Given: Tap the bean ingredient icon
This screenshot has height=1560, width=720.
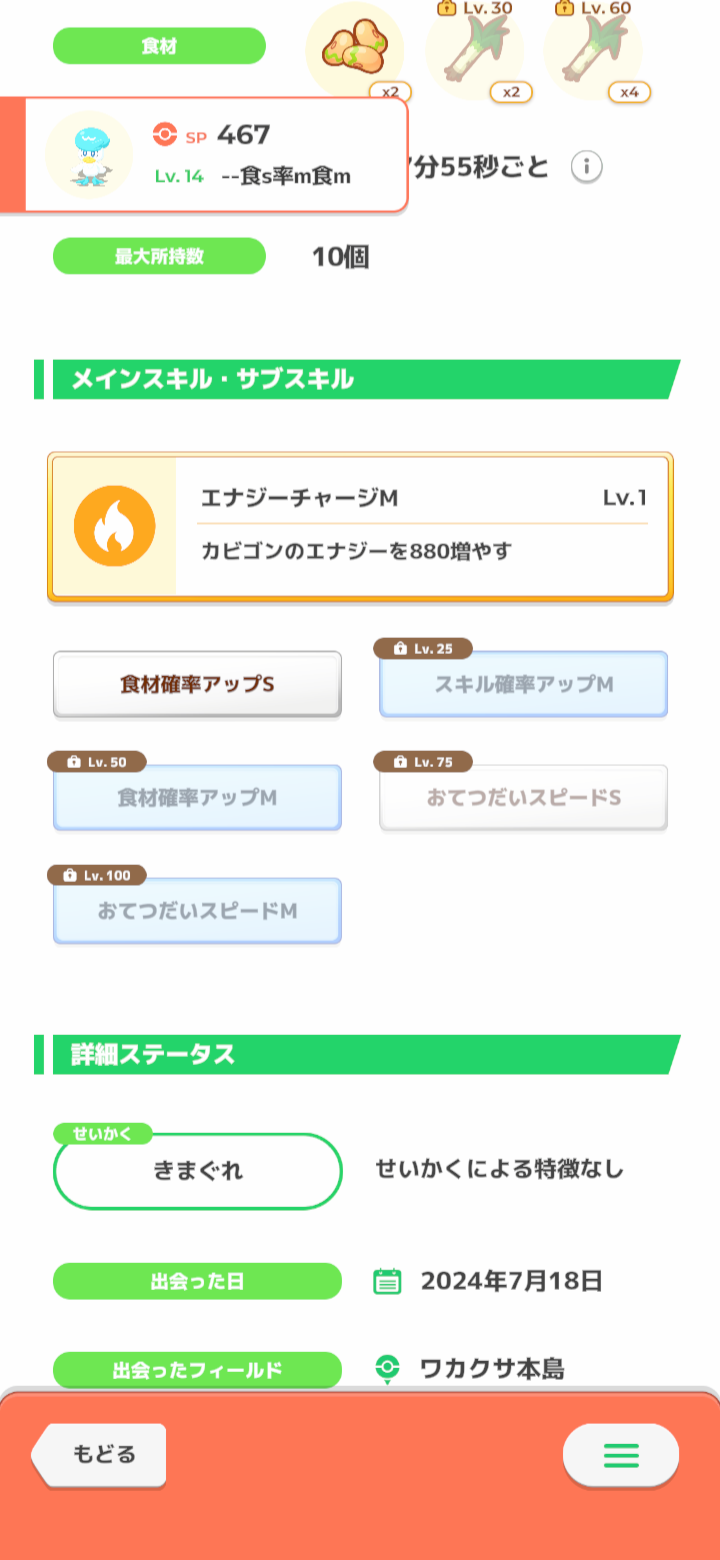Looking at the screenshot, I should (354, 51).
